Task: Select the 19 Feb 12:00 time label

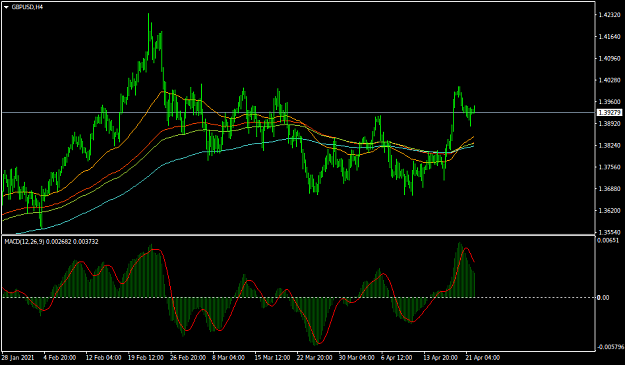Action: coord(145,358)
